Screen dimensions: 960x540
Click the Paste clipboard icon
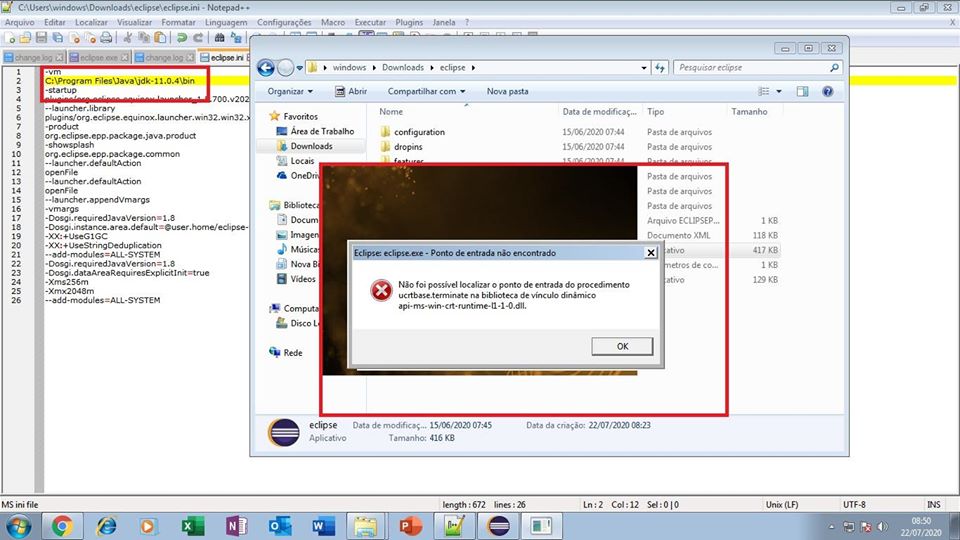coord(160,38)
